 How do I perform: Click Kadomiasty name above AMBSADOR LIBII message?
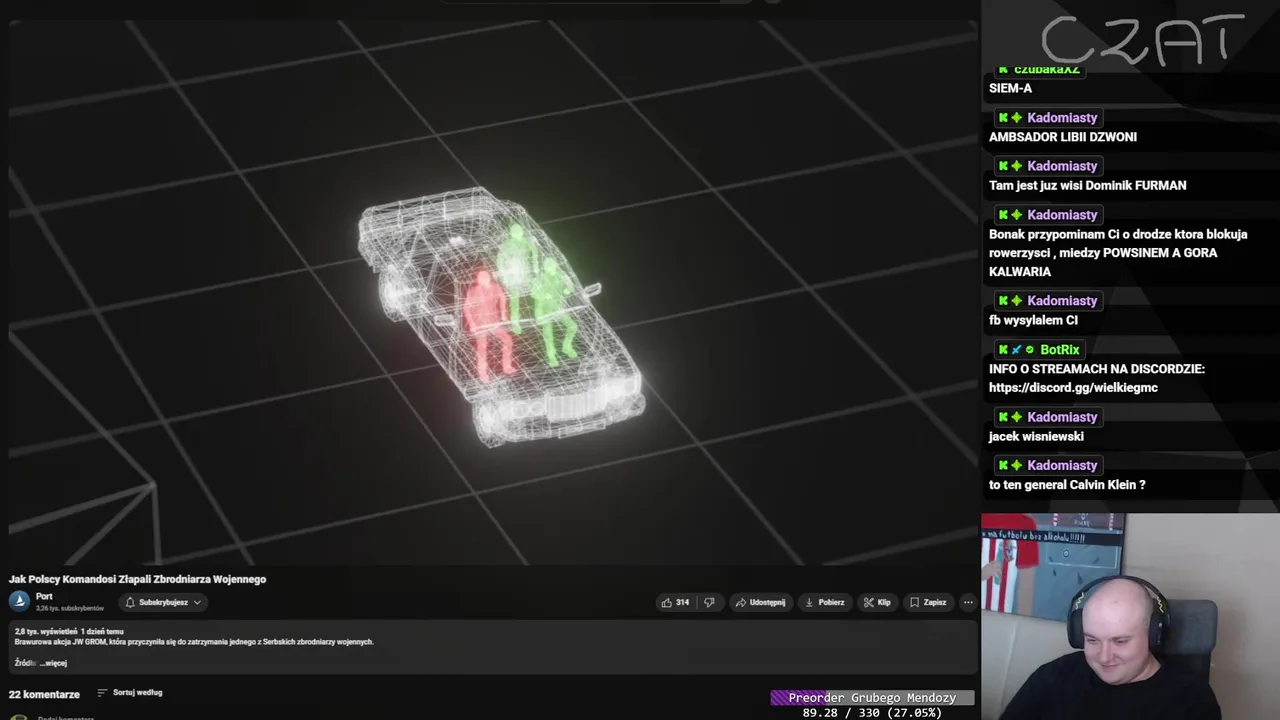(x=1062, y=117)
